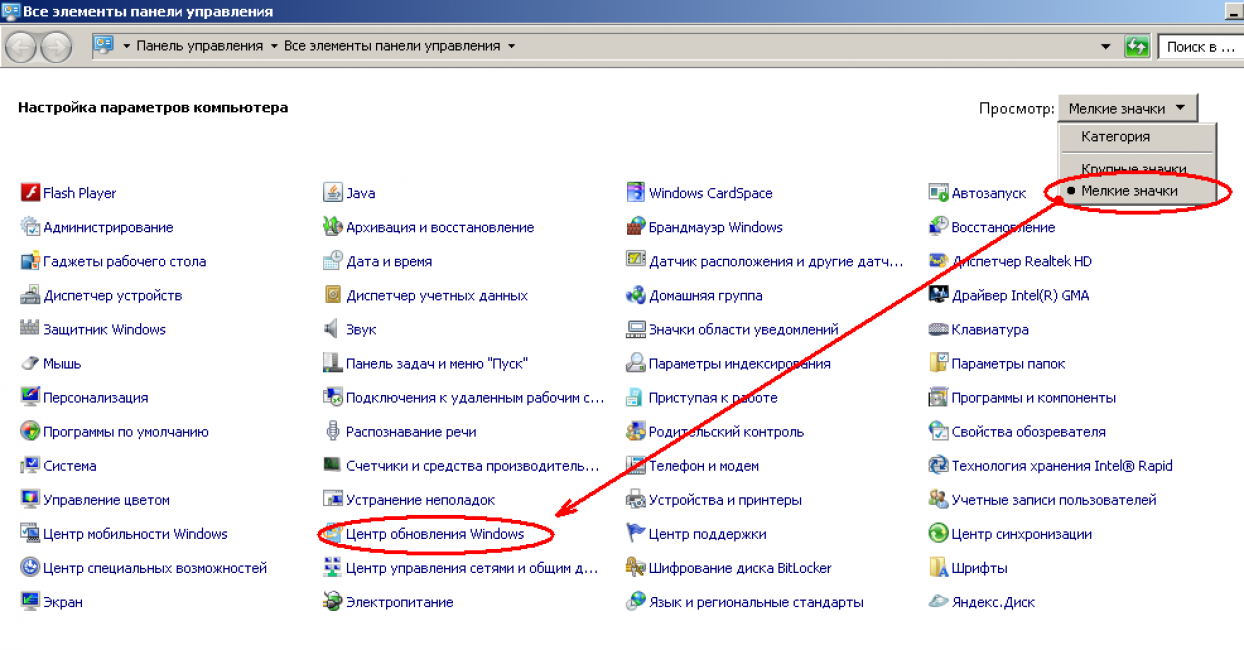Open Учетные записи пользователей link
The image size is (1244, 650).
[1054, 500]
